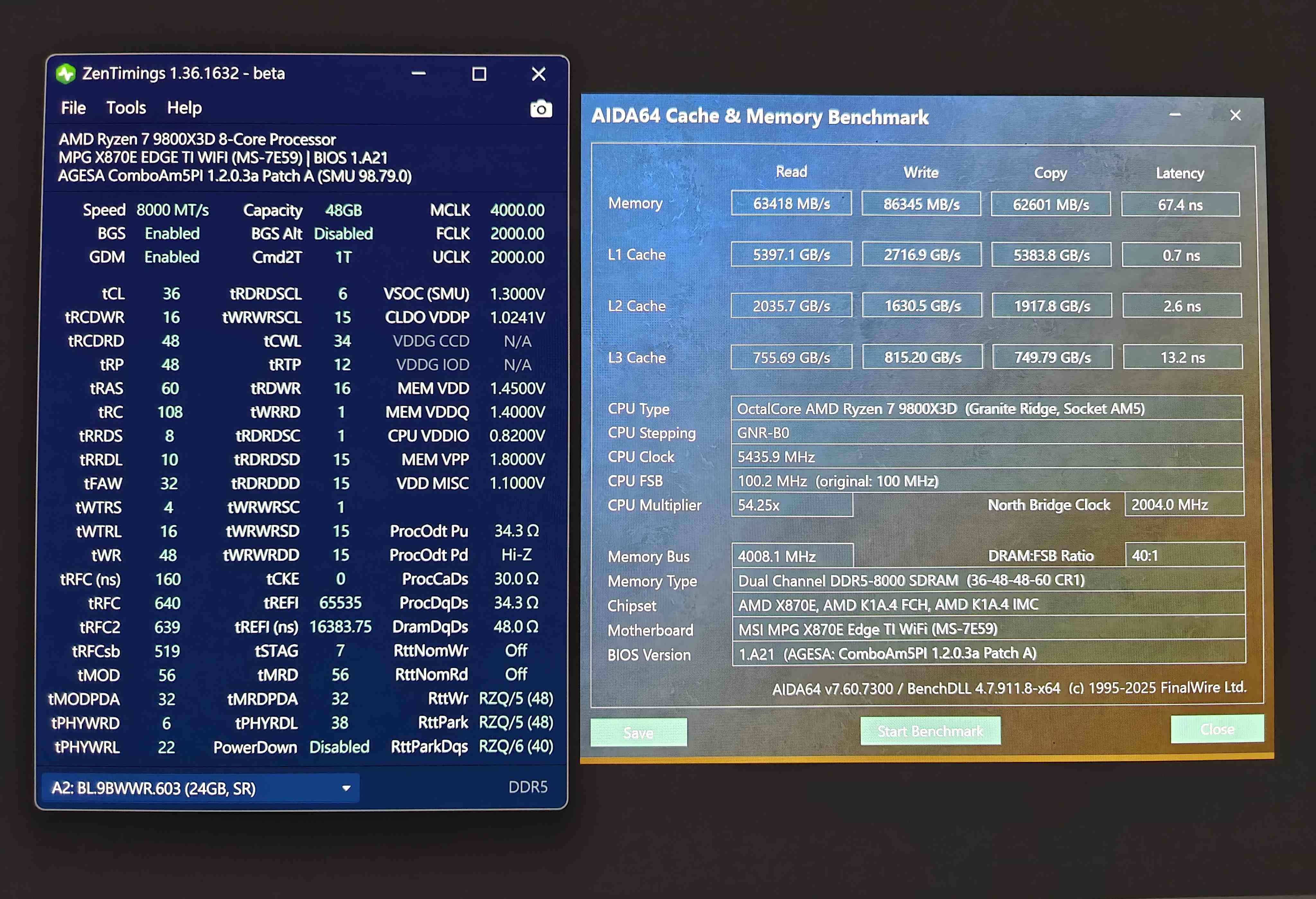Click the DRAM:FSB Ratio 40:1 field
This screenshot has width=1316, height=899.
1185,555
